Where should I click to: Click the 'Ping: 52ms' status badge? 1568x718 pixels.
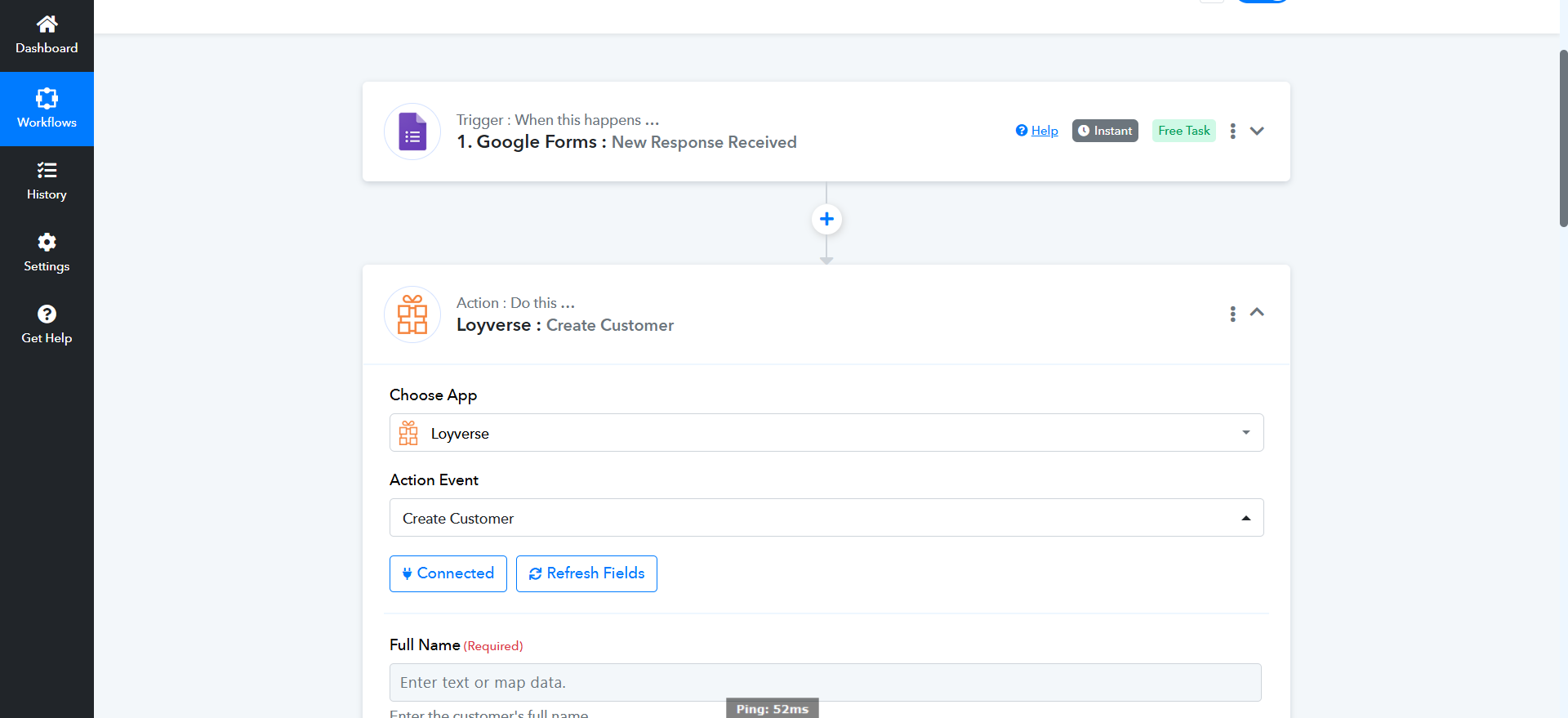point(773,708)
